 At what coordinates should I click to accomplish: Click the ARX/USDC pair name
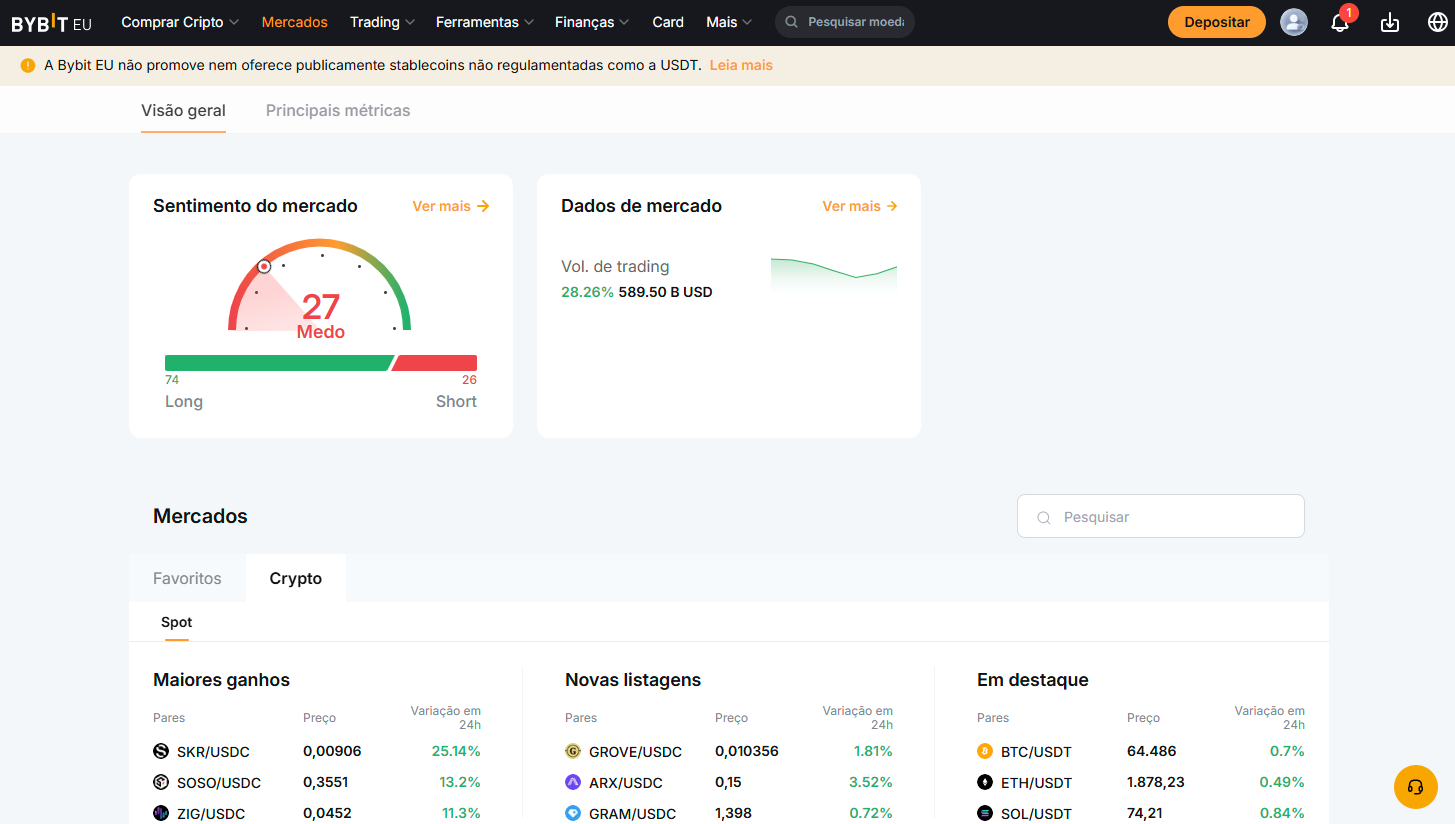click(x=626, y=783)
